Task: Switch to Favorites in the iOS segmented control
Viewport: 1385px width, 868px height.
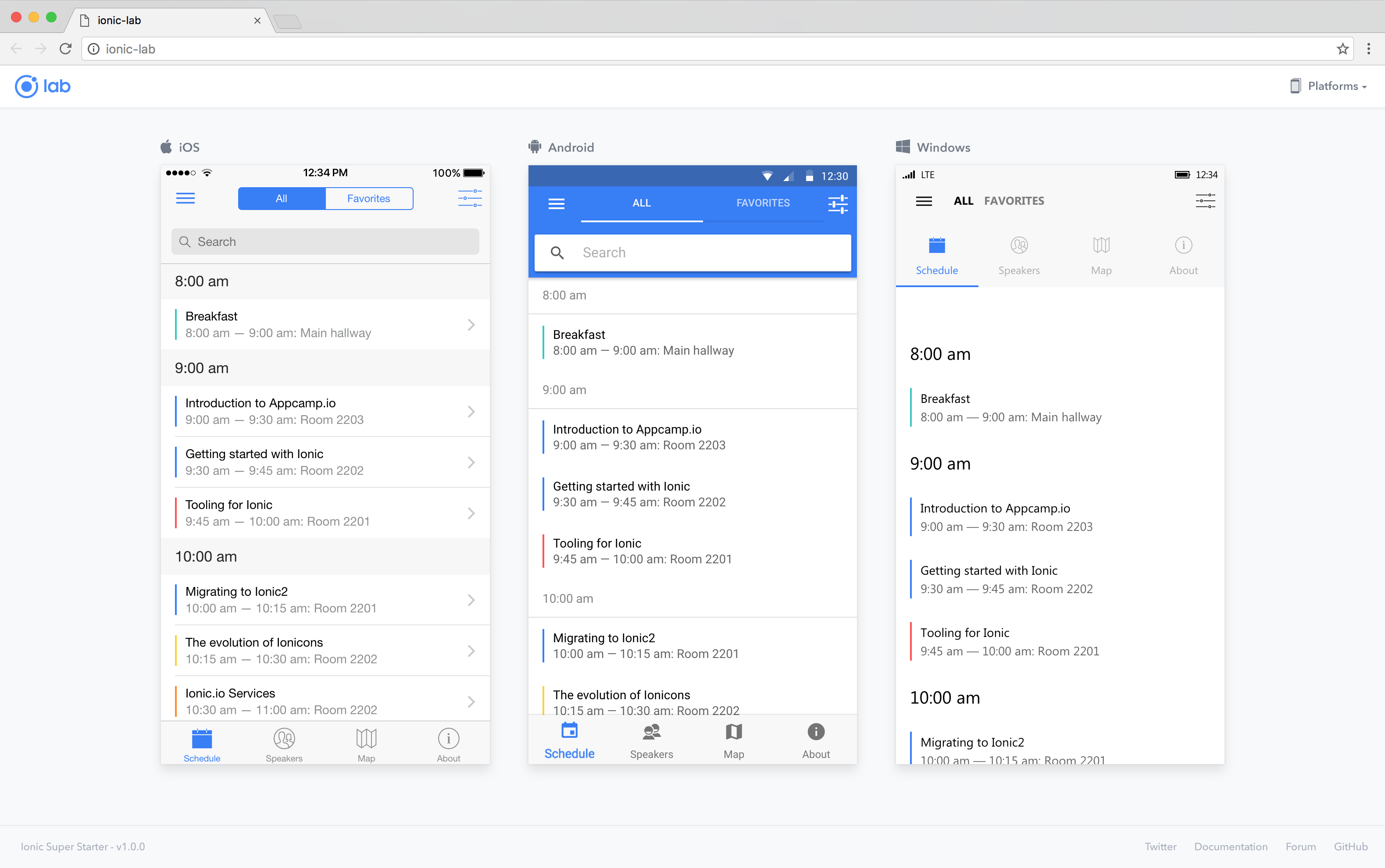Action: click(368, 198)
